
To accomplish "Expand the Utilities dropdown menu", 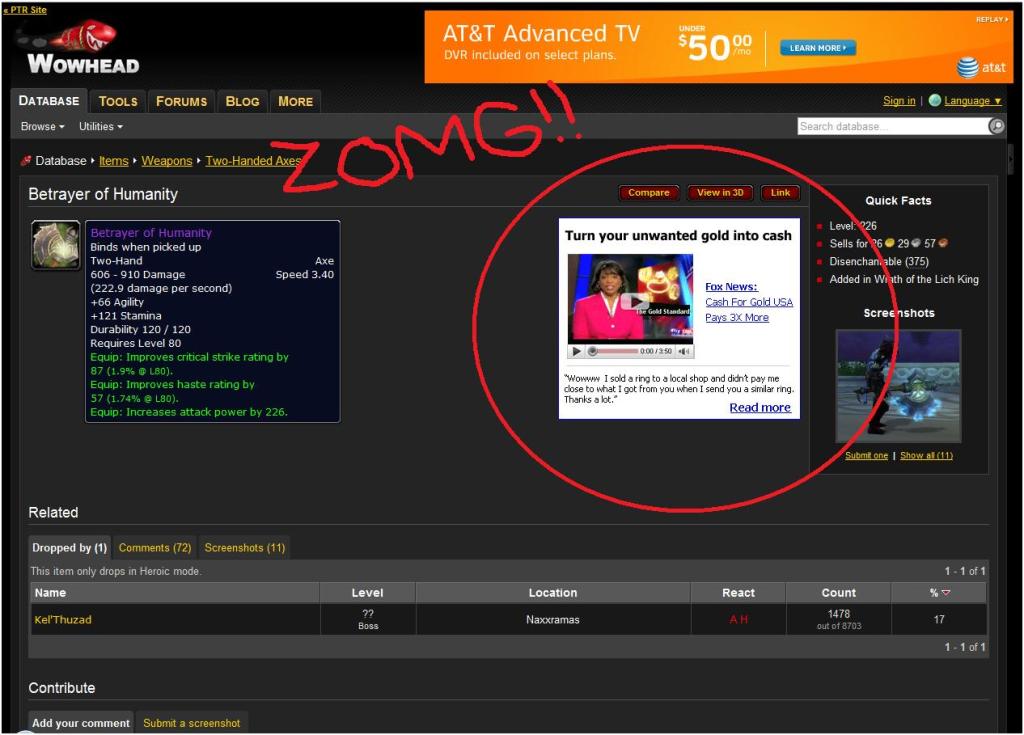I will click(101, 127).
